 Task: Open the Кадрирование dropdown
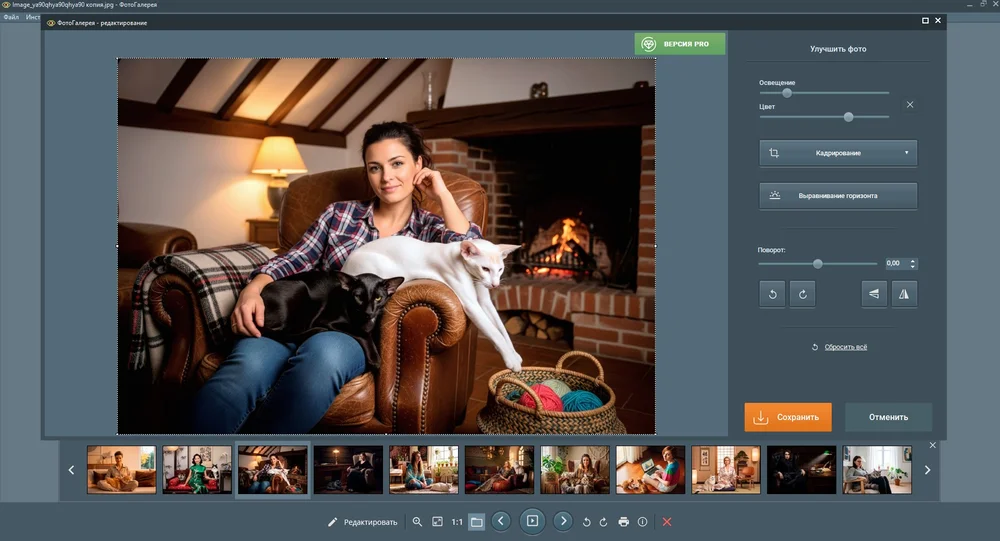click(x=837, y=153)
